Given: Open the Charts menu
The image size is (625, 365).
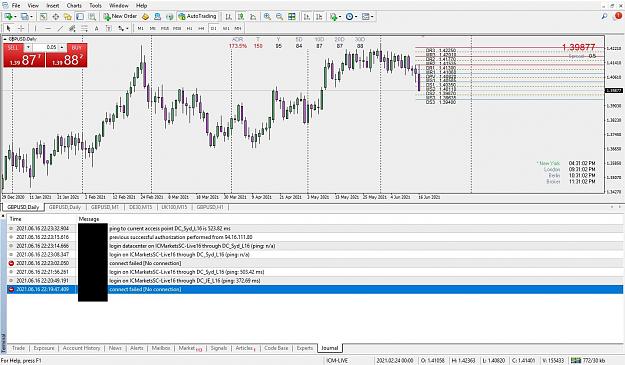Looking at the screenshot, I should (x=74, y=6).
